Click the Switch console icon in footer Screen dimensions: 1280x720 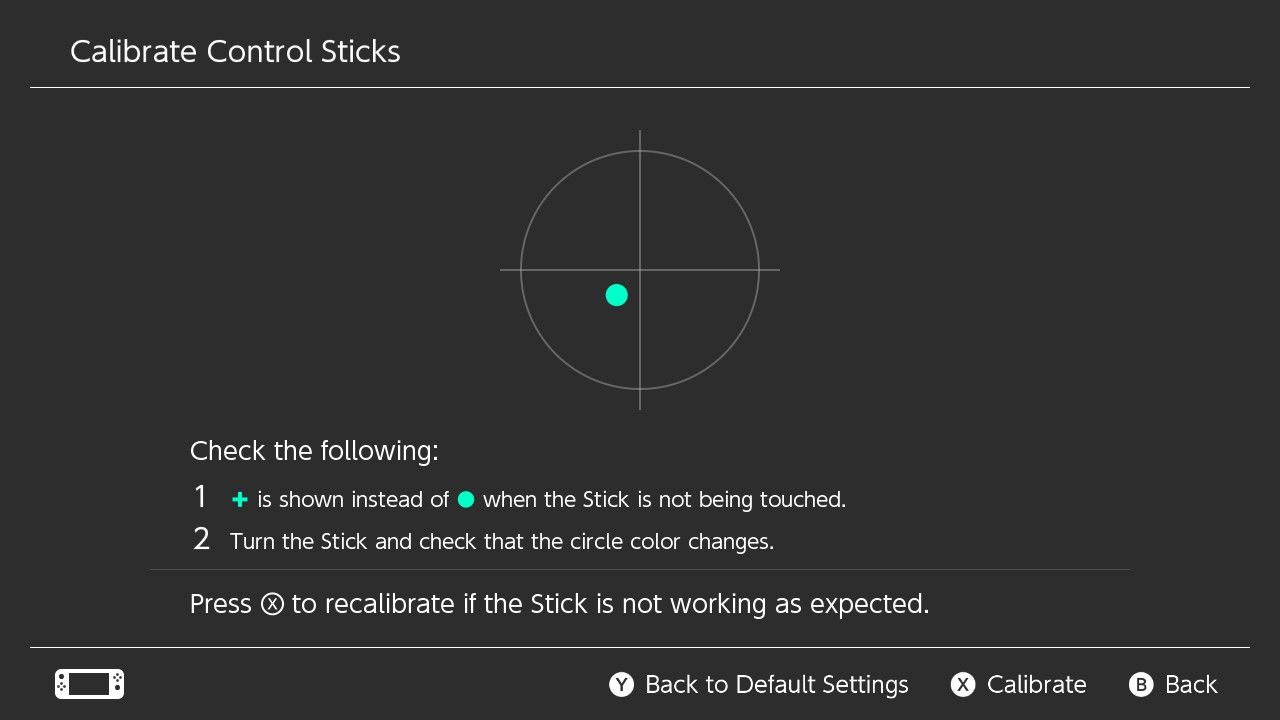pyautogui.click(x=89, y=684)
